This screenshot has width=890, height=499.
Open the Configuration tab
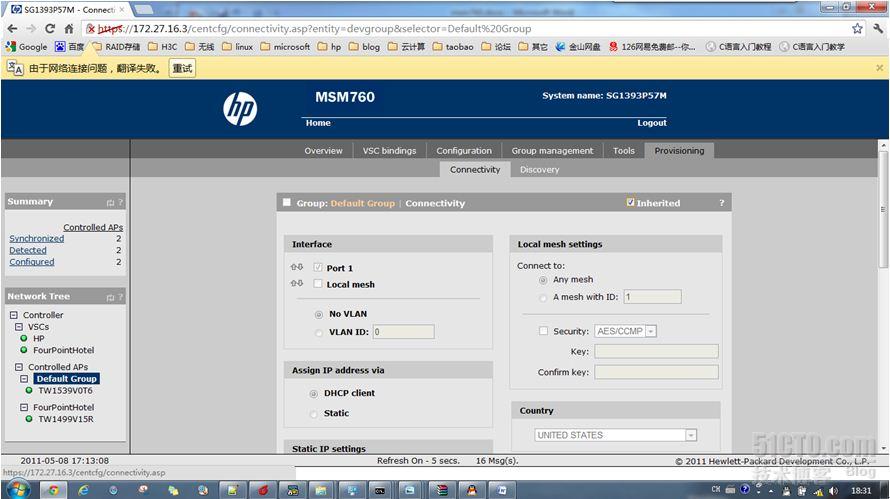[464, 150]
